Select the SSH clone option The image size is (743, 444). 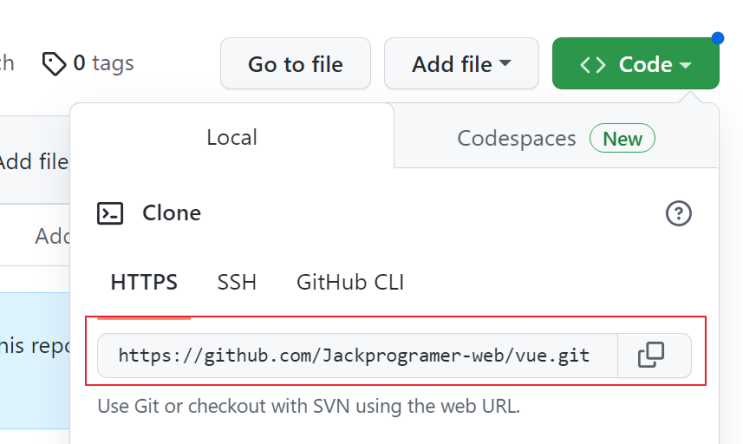[x=236, y=282]
